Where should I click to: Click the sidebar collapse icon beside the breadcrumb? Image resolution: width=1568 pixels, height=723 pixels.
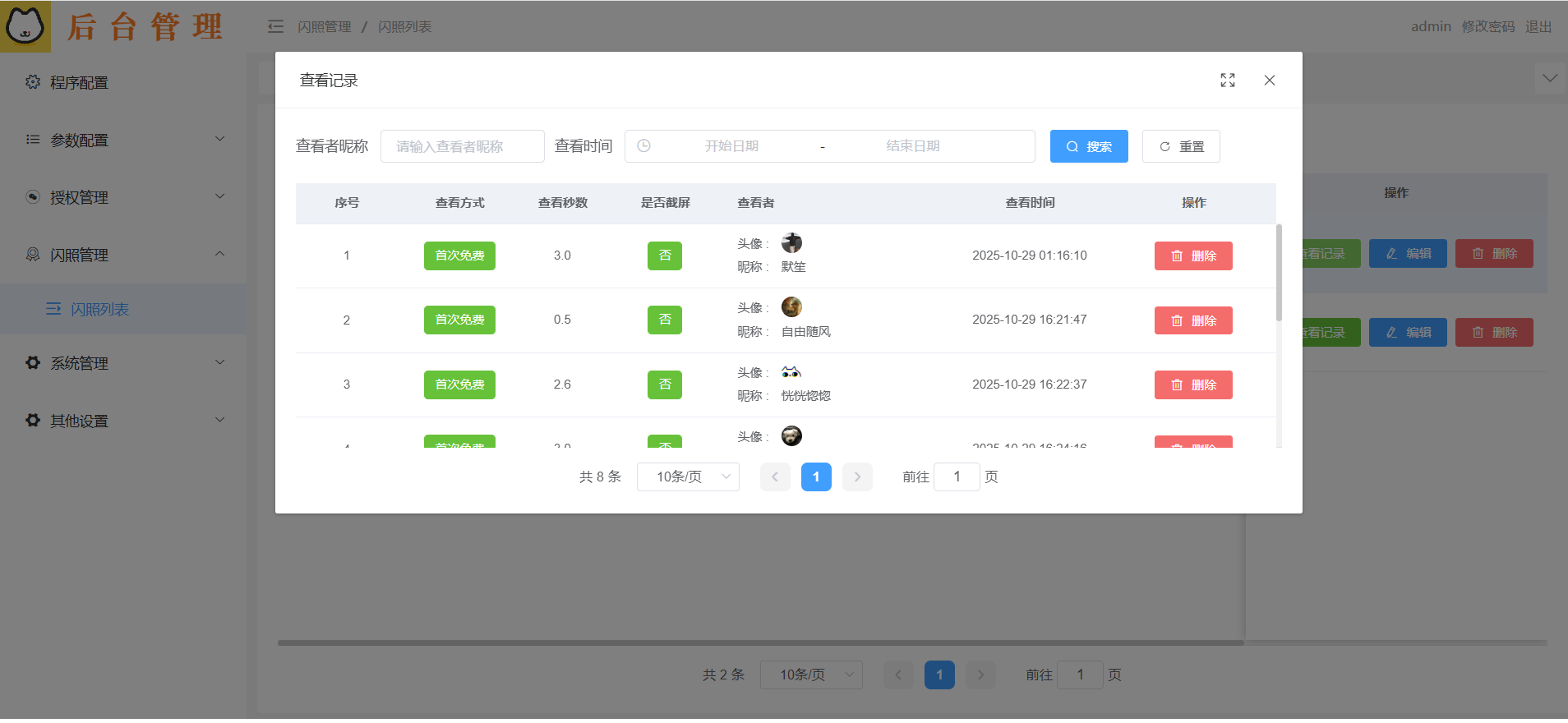275,27
